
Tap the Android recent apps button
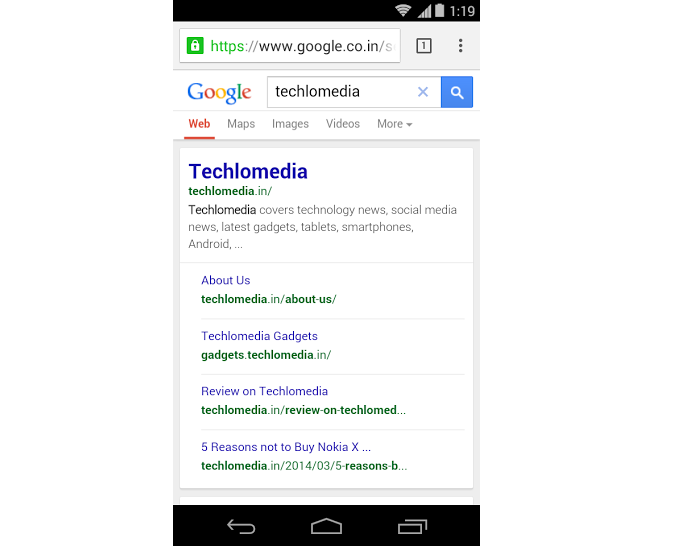412,526
